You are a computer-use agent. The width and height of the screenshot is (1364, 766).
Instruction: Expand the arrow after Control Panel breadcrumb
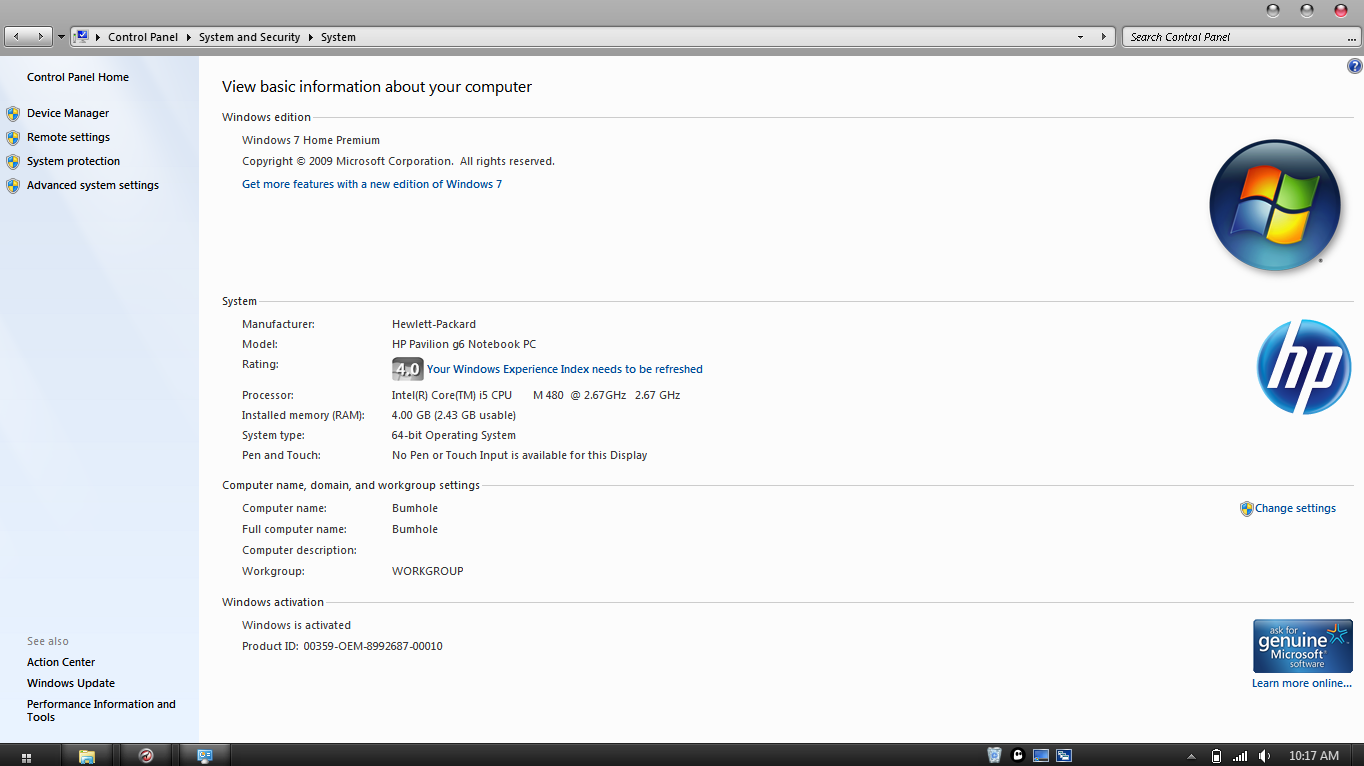[188, 37]
